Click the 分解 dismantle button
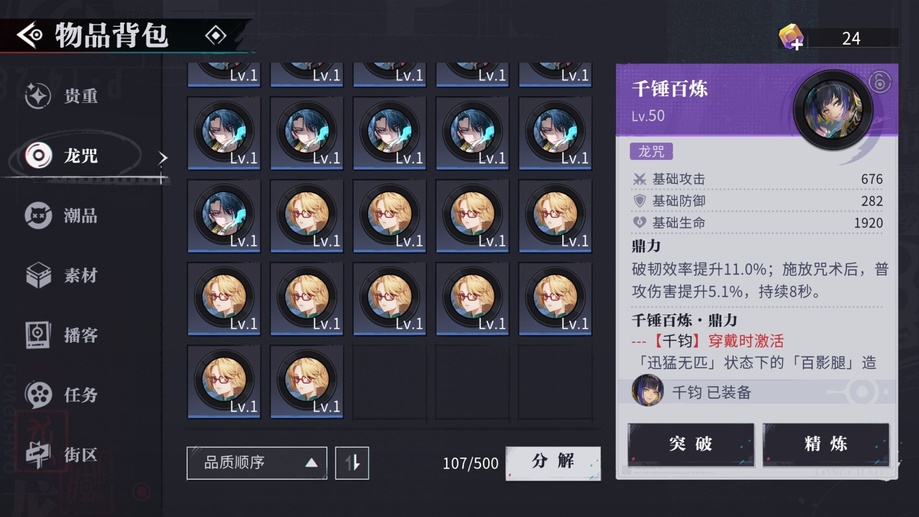The image size is (919, 517). click(553, 463)
